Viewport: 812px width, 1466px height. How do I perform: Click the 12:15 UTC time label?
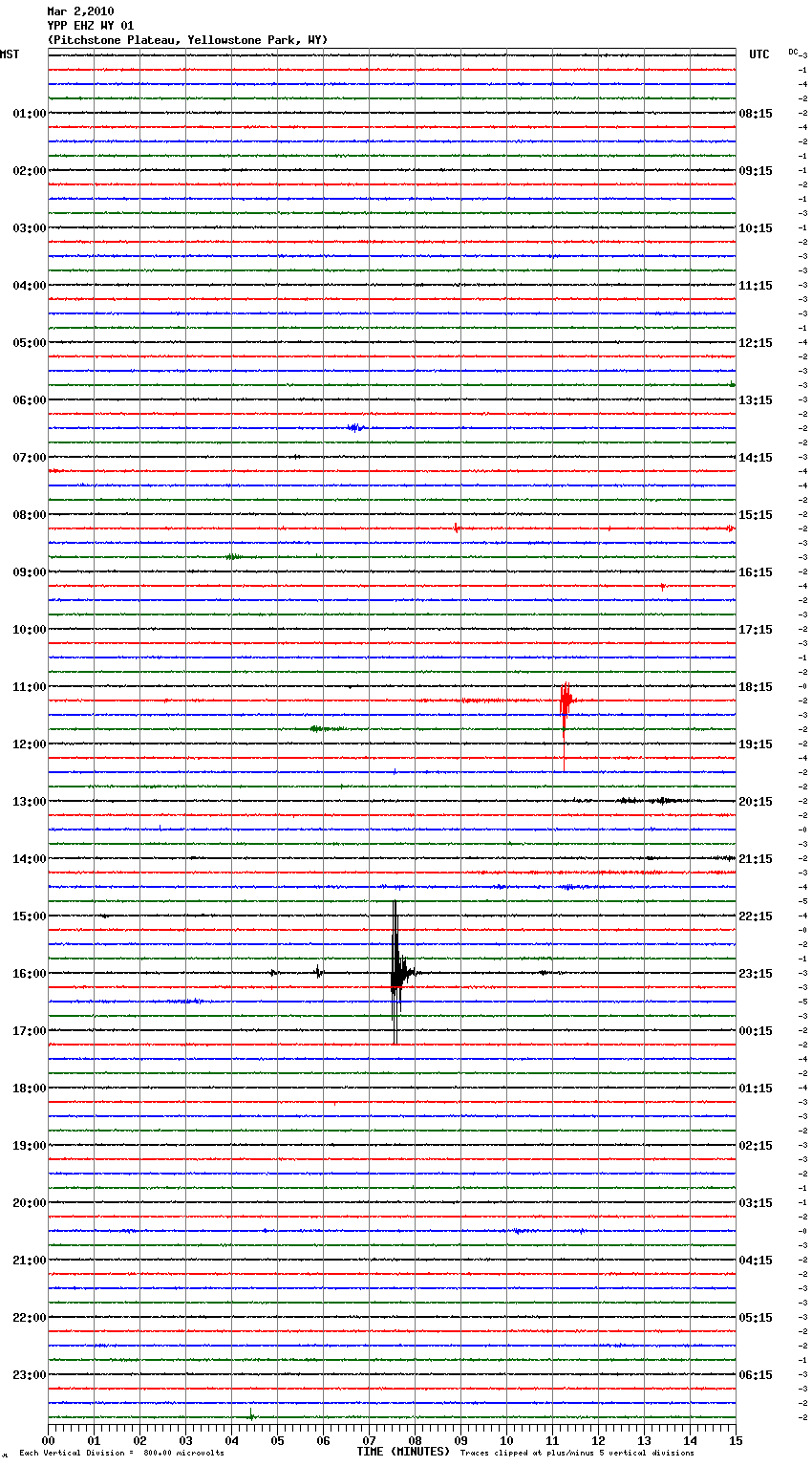click(x=756, y=343)
